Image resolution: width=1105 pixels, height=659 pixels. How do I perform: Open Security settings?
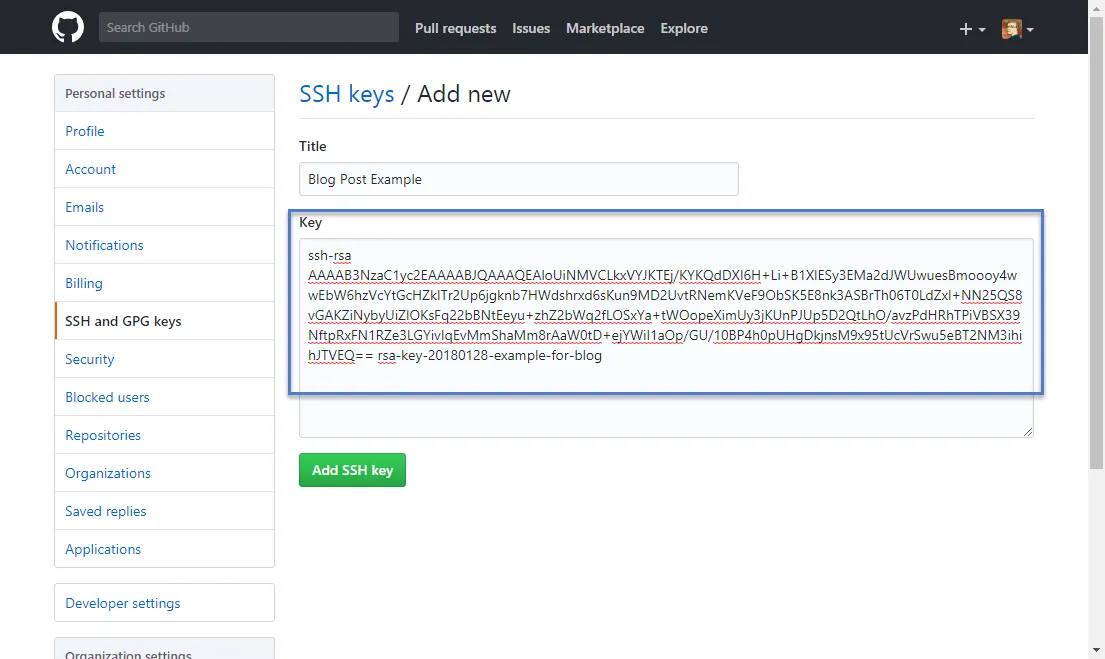(x=164, y=359)
